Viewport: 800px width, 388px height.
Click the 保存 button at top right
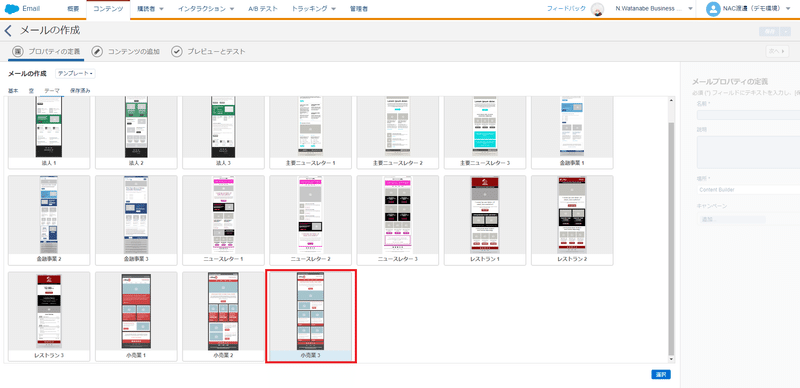(x=769, y=31)
